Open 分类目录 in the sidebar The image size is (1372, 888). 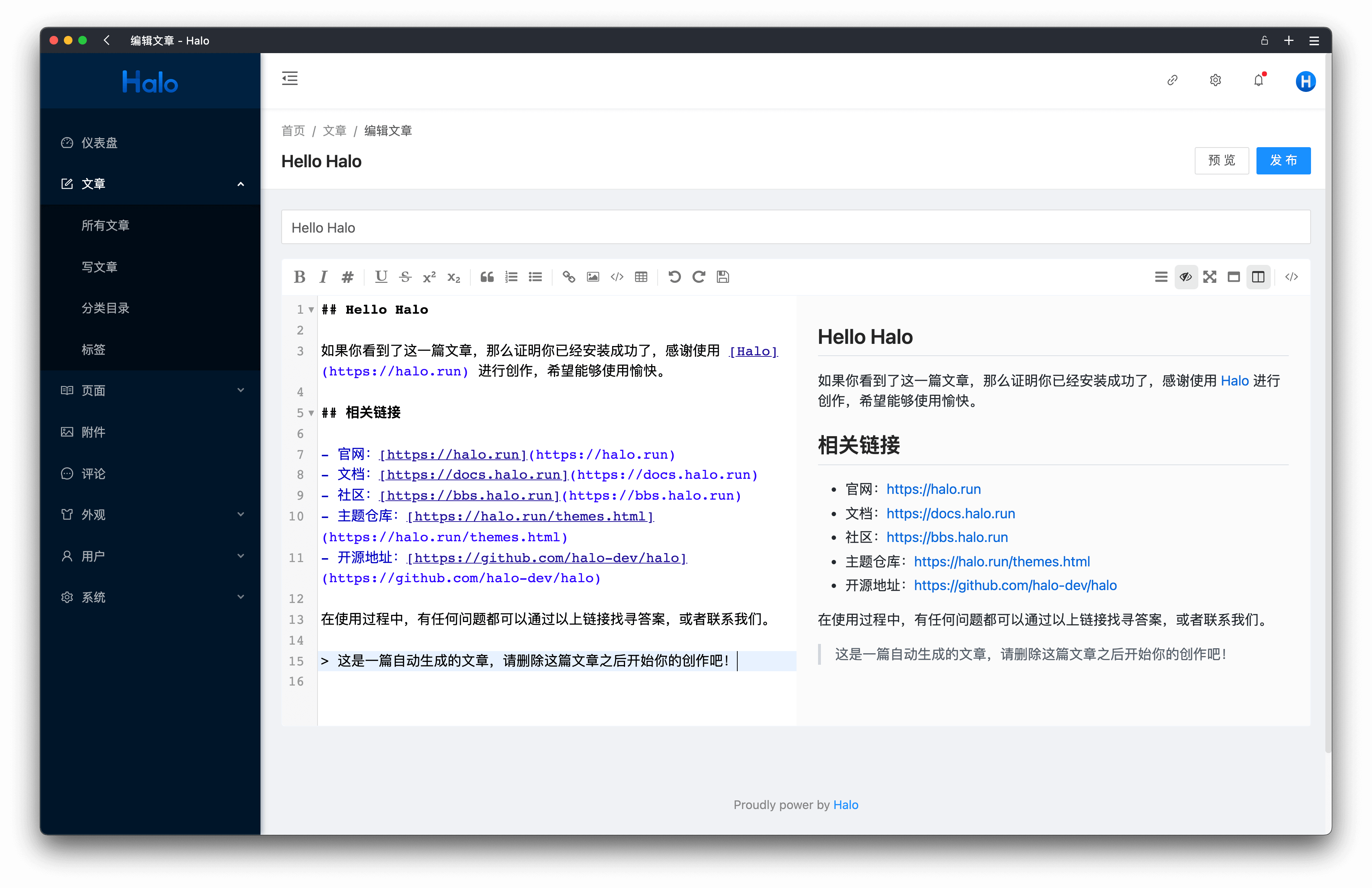coord(150,308)
